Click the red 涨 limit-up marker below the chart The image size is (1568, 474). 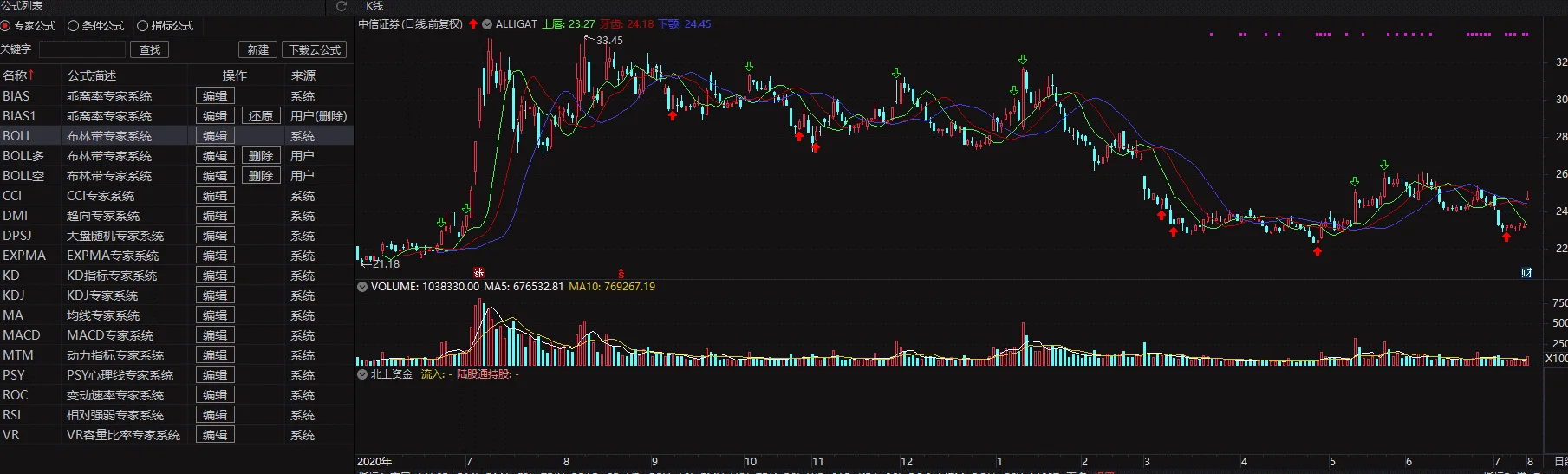478,273
